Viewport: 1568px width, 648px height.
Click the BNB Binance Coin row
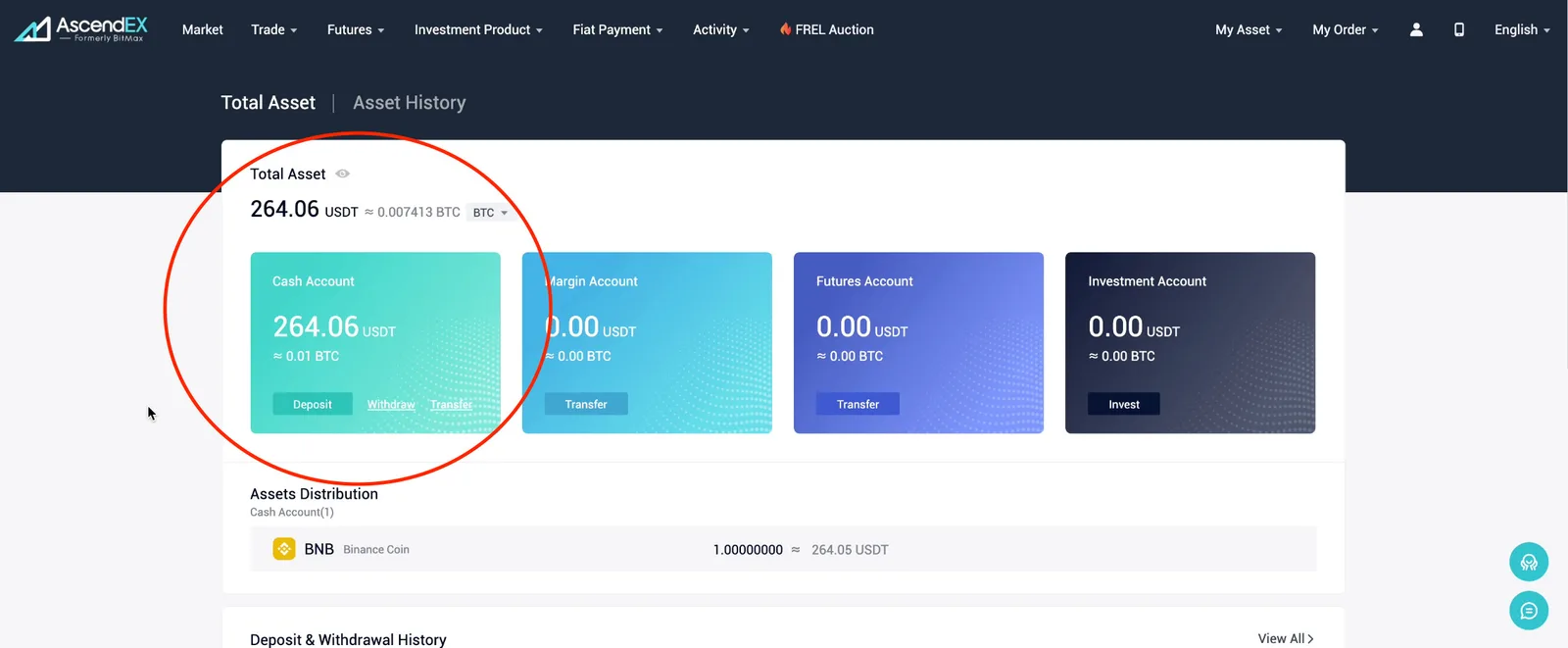783,549
